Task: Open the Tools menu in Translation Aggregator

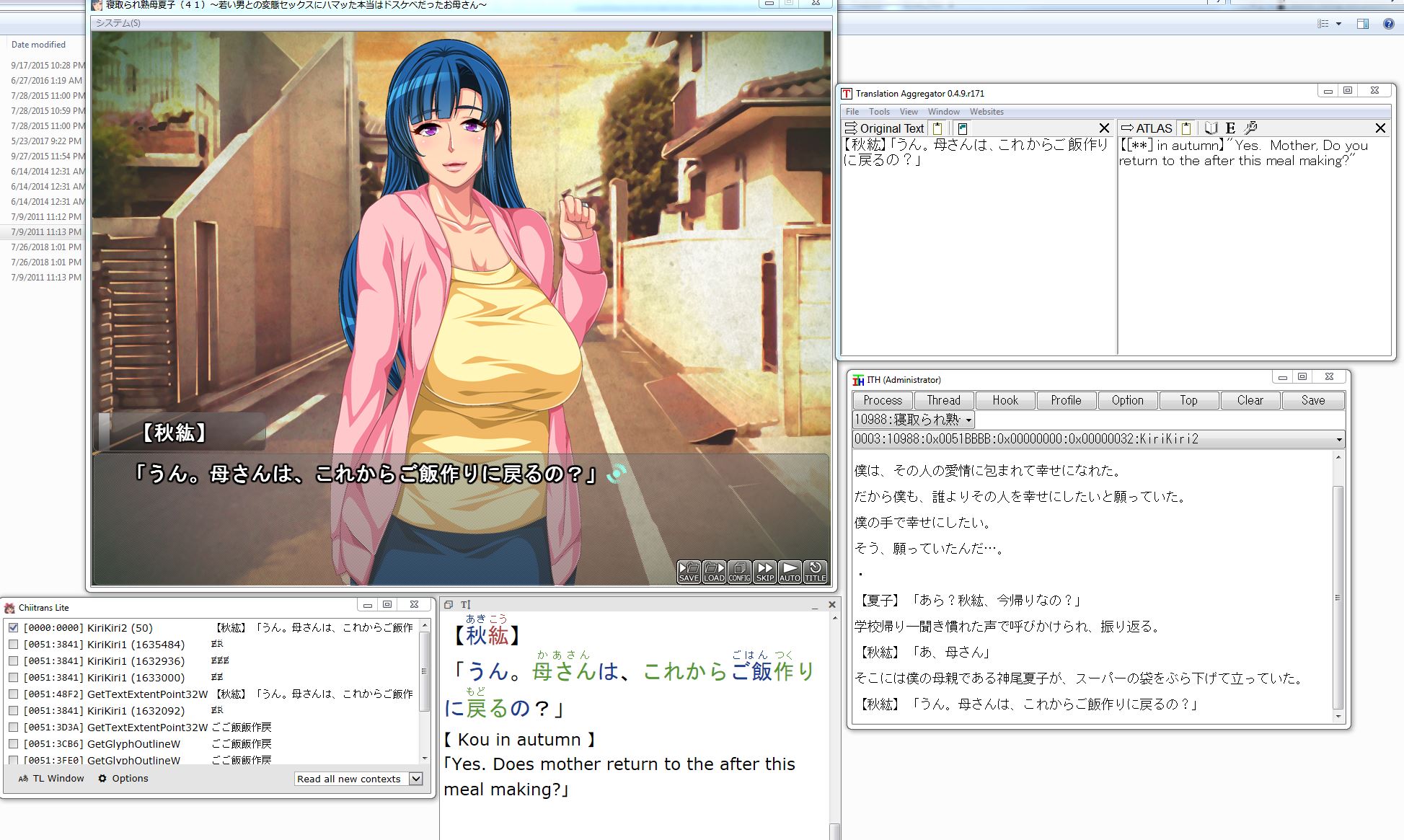Action: (879, 112)
